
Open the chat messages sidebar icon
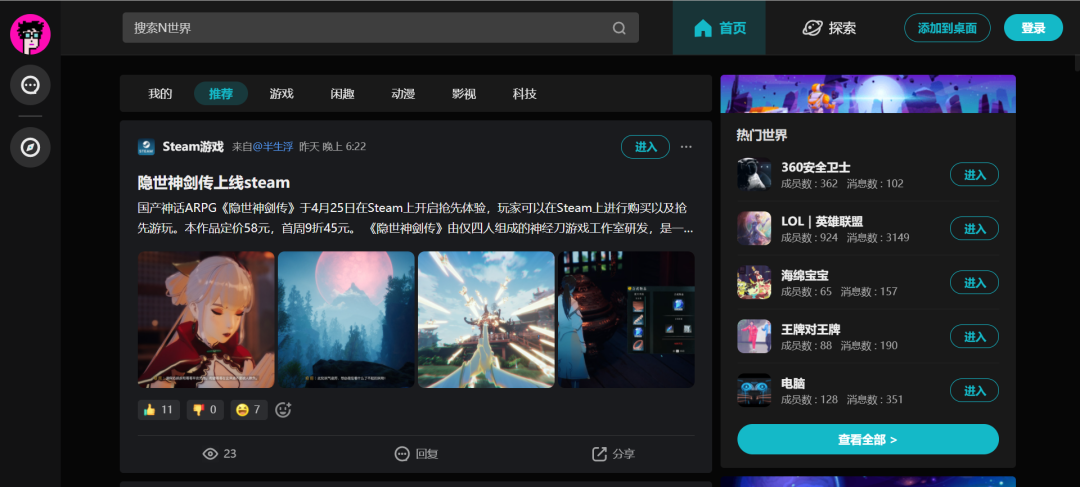point(30,85)
